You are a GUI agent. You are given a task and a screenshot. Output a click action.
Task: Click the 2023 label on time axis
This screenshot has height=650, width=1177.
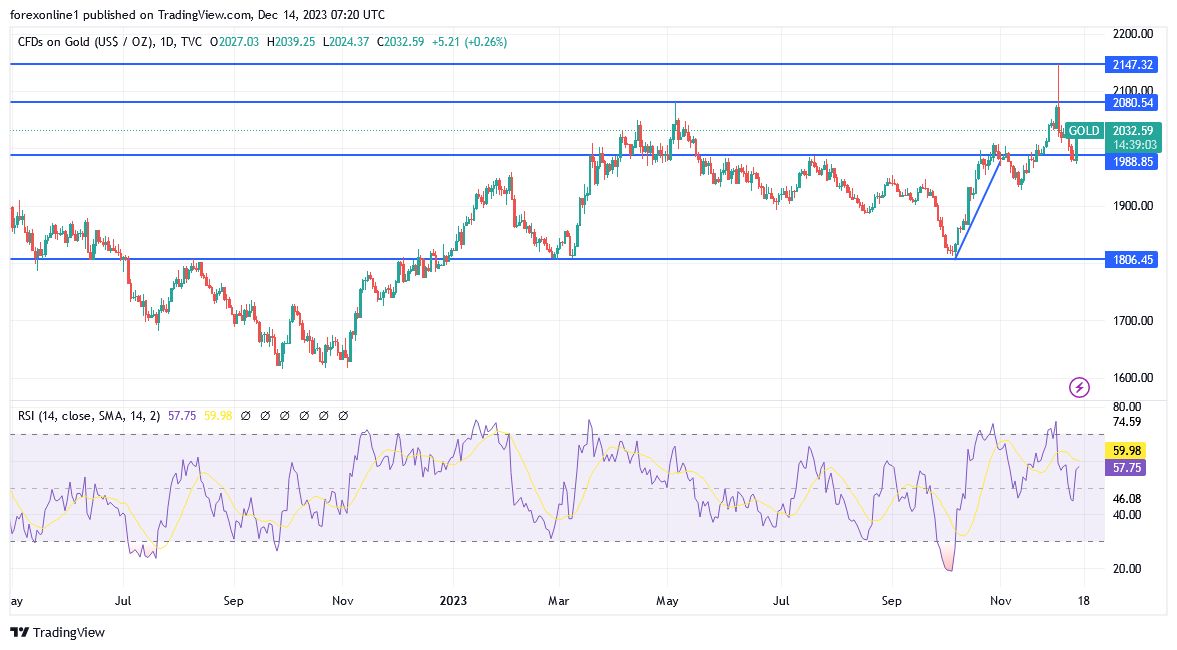[454, 601]
